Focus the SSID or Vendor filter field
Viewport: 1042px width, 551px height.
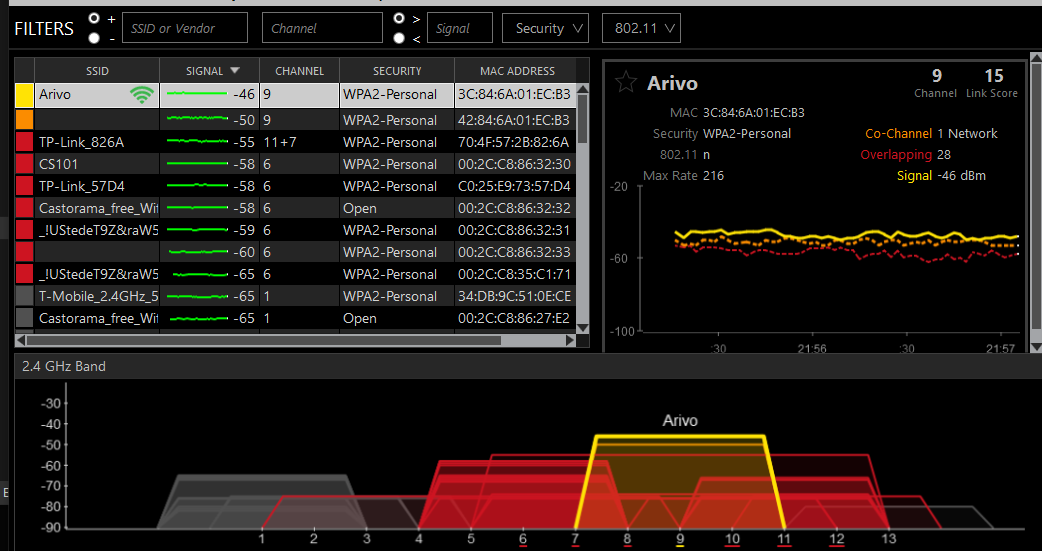(x=185, y=28)
